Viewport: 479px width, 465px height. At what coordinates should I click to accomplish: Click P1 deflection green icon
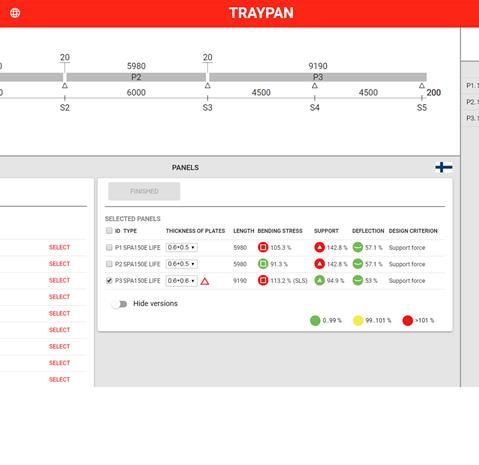tap(358, 247)
